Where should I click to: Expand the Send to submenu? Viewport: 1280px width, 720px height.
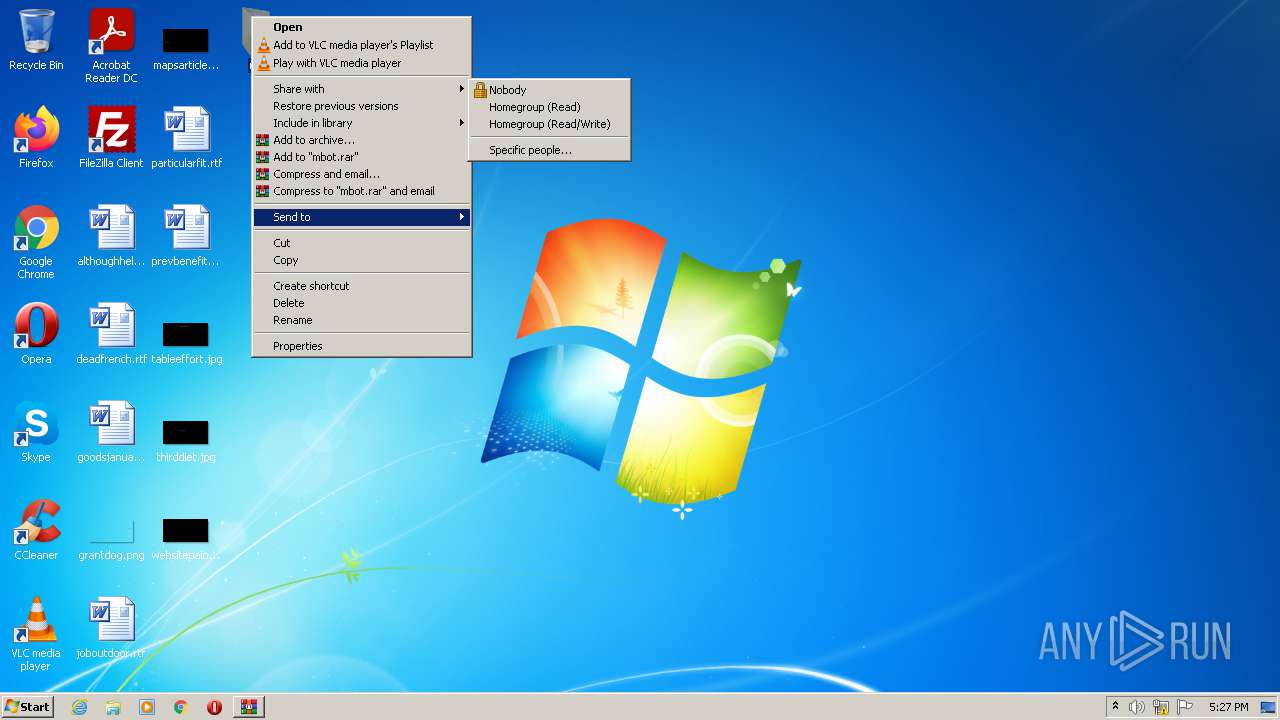(x=362, y=217)
